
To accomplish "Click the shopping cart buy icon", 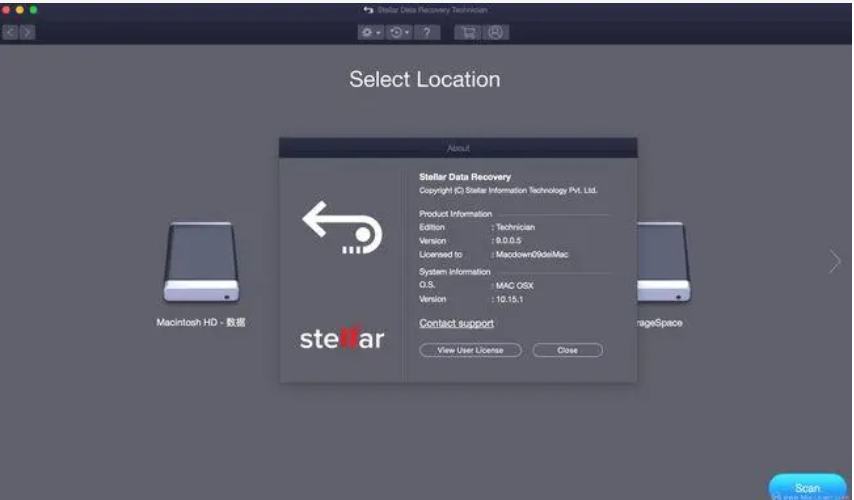I will tap(468, 33).
